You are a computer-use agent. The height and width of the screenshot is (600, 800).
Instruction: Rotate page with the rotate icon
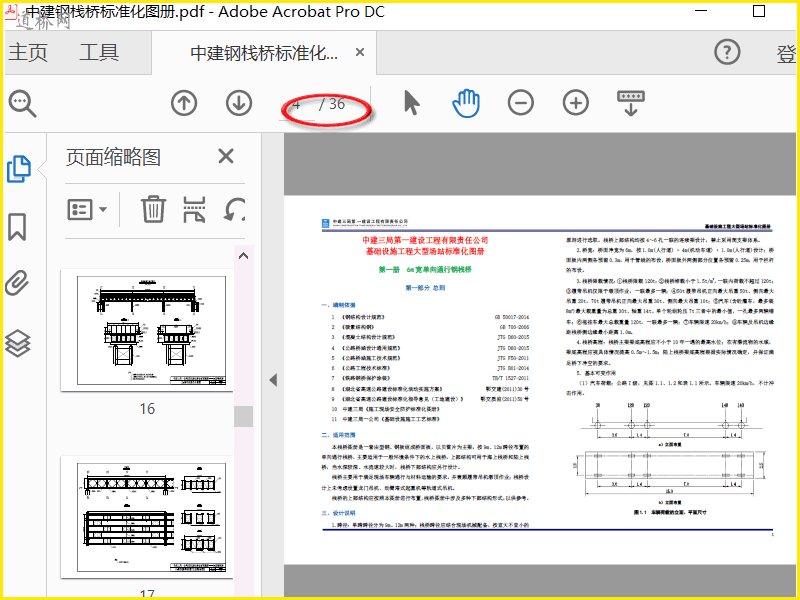point(235,210)
